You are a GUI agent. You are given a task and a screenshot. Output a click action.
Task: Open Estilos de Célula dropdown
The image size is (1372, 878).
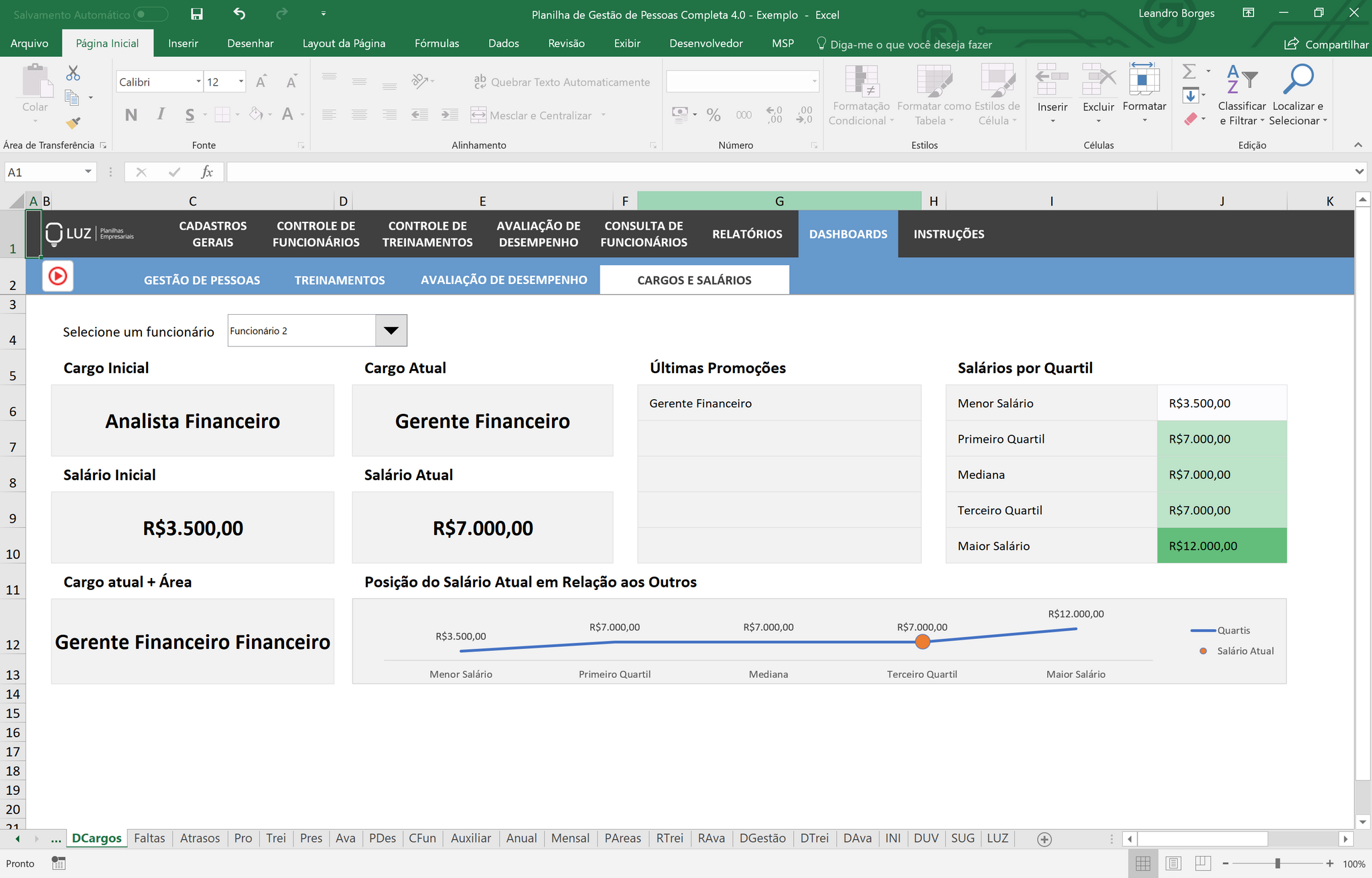pos(998,94)
